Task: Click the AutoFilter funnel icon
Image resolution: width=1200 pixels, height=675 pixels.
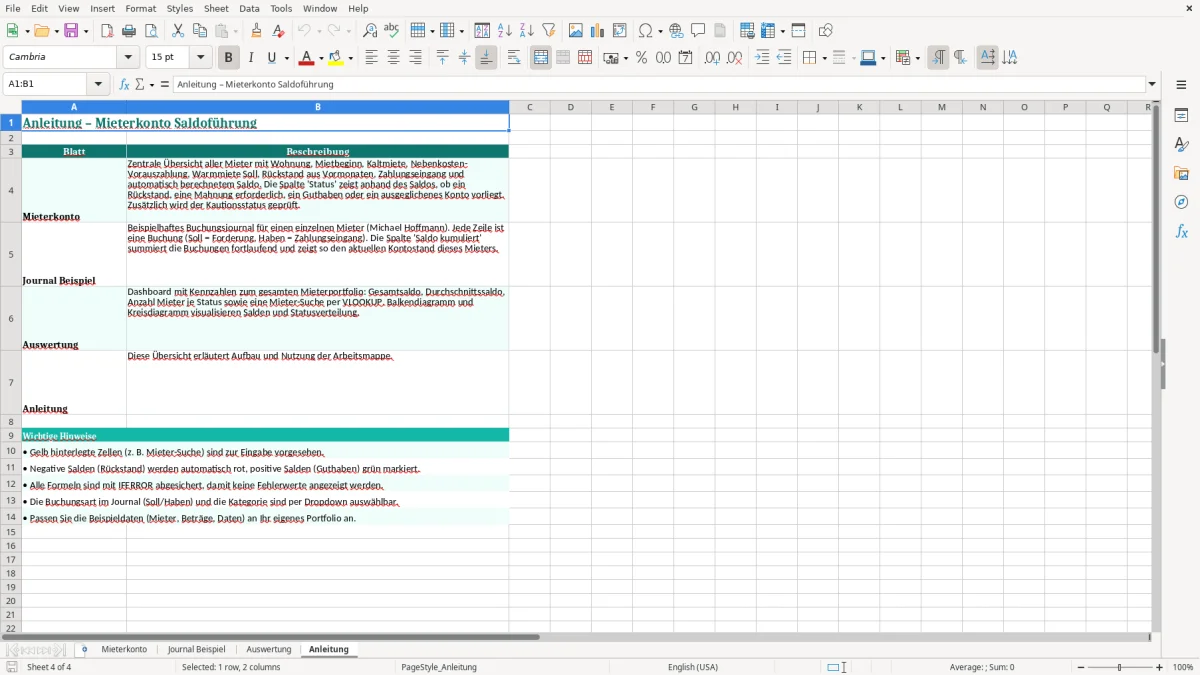Action: (548, 31)
